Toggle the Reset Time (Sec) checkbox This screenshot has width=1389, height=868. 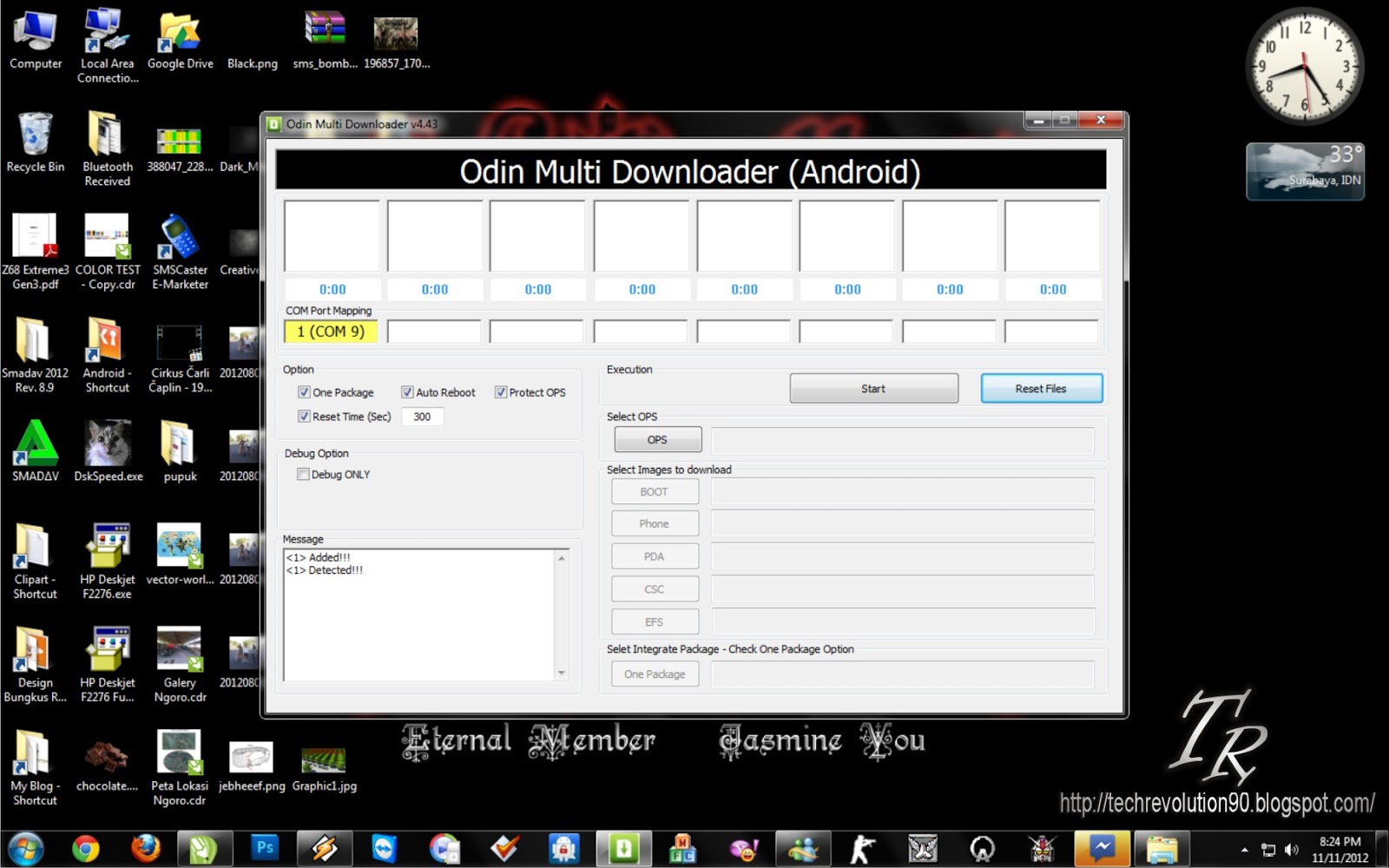click(x=304, y=417)
